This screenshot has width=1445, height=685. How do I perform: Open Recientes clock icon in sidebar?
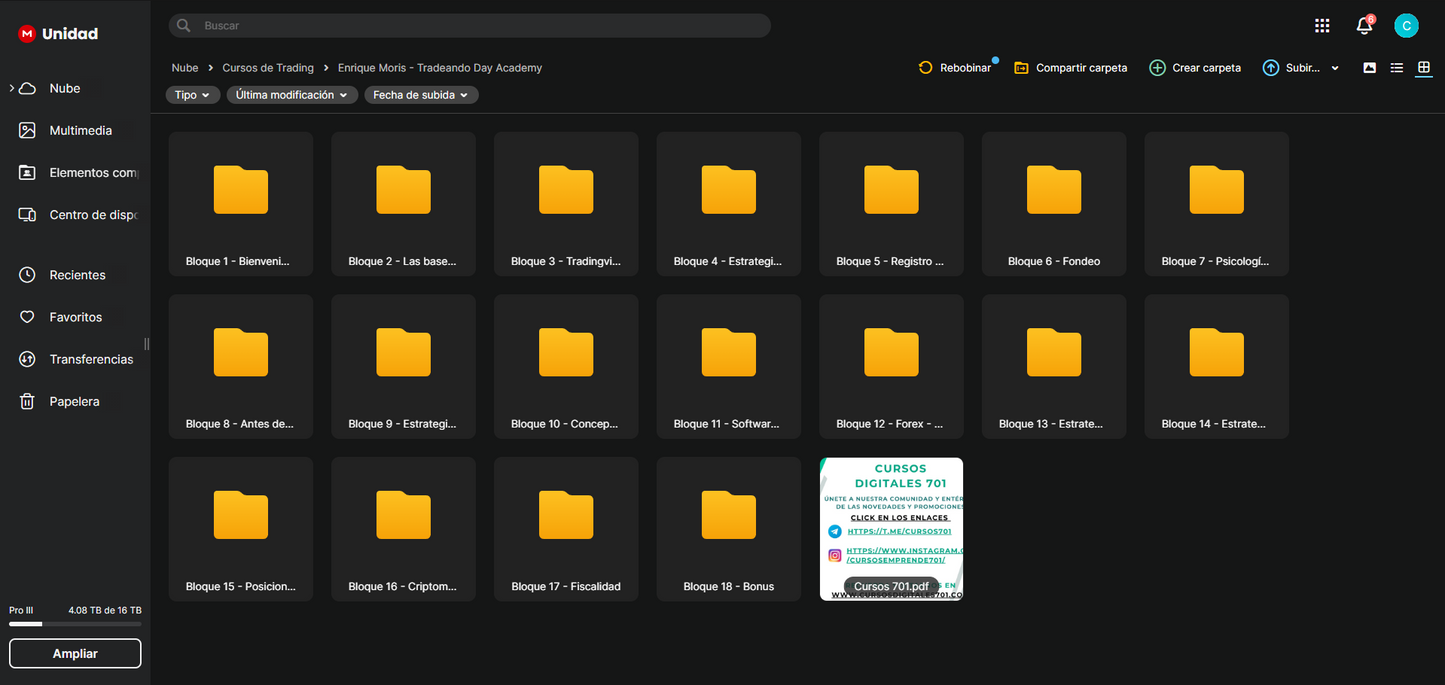click(x=28, y=275)
